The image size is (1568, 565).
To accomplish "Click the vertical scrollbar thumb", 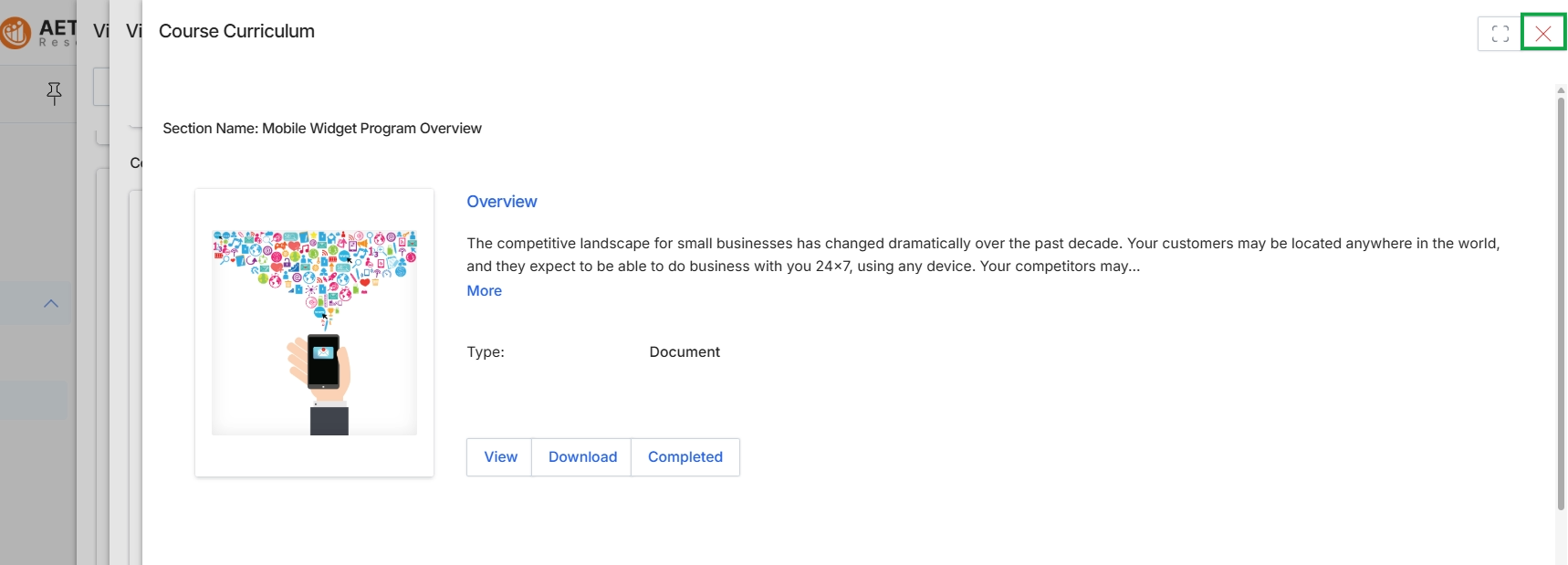I will 1561,303.
